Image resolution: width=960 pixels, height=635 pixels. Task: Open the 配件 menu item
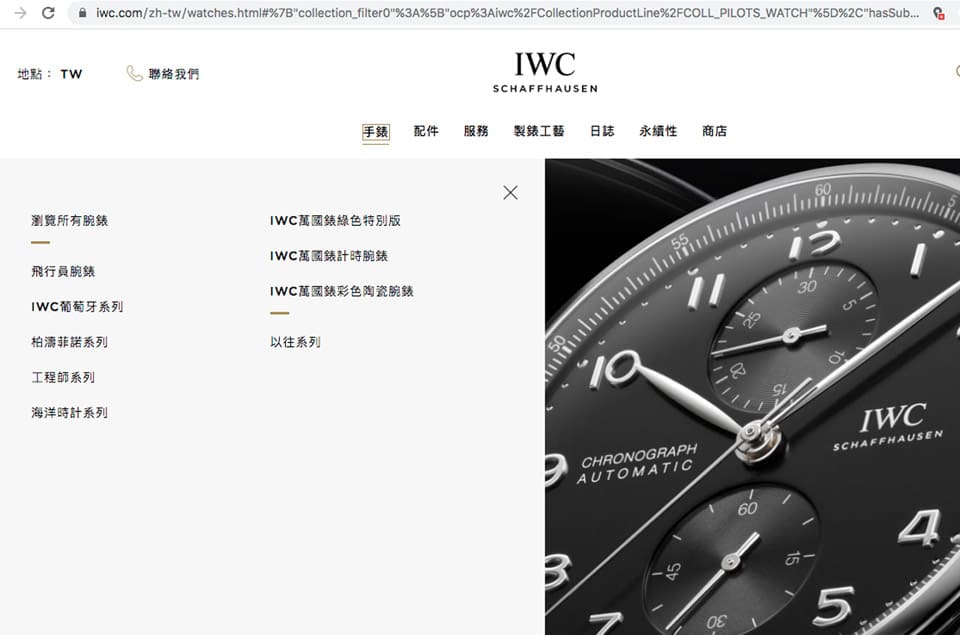tap(426, 130)
